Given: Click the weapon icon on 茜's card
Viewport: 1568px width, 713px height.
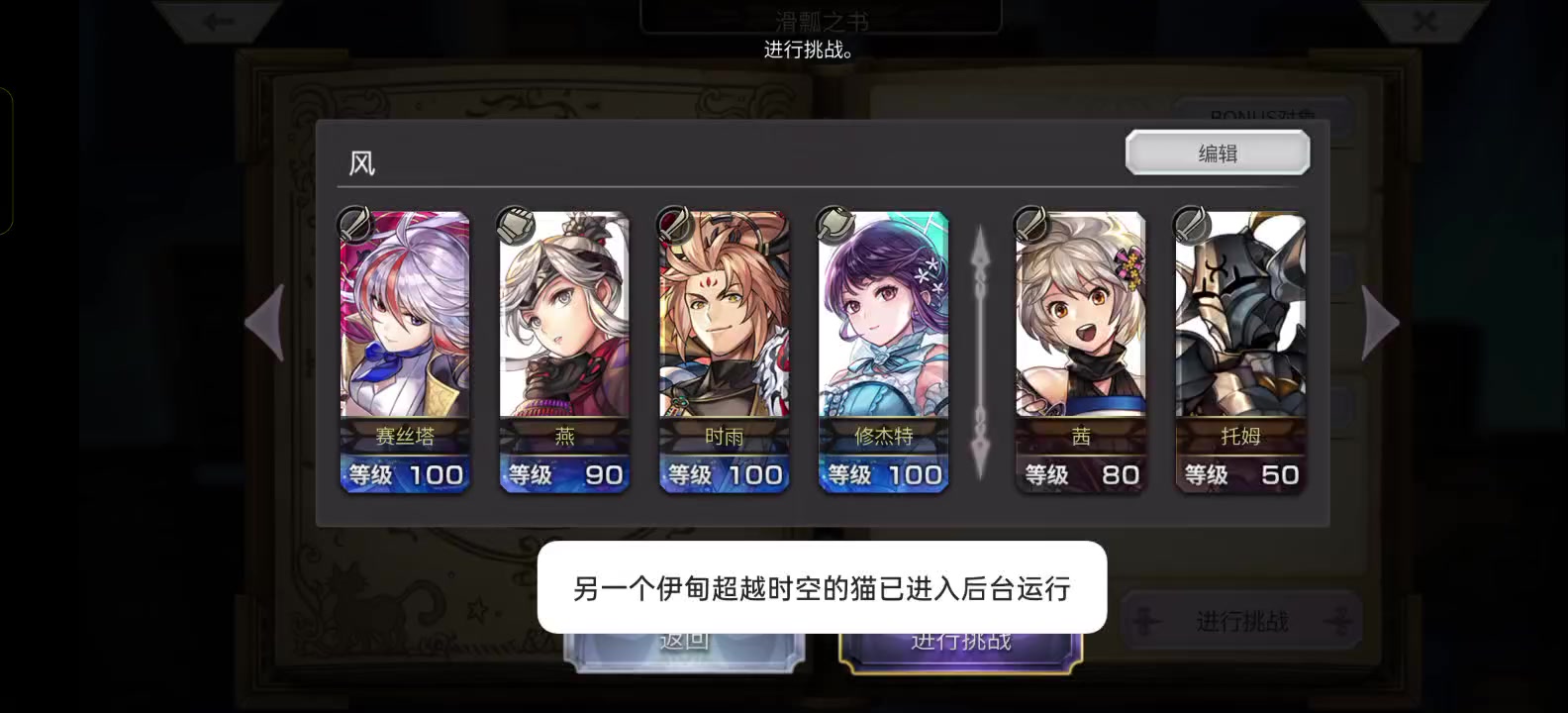Looking at the screenshot, I should tap(1031, 225).
